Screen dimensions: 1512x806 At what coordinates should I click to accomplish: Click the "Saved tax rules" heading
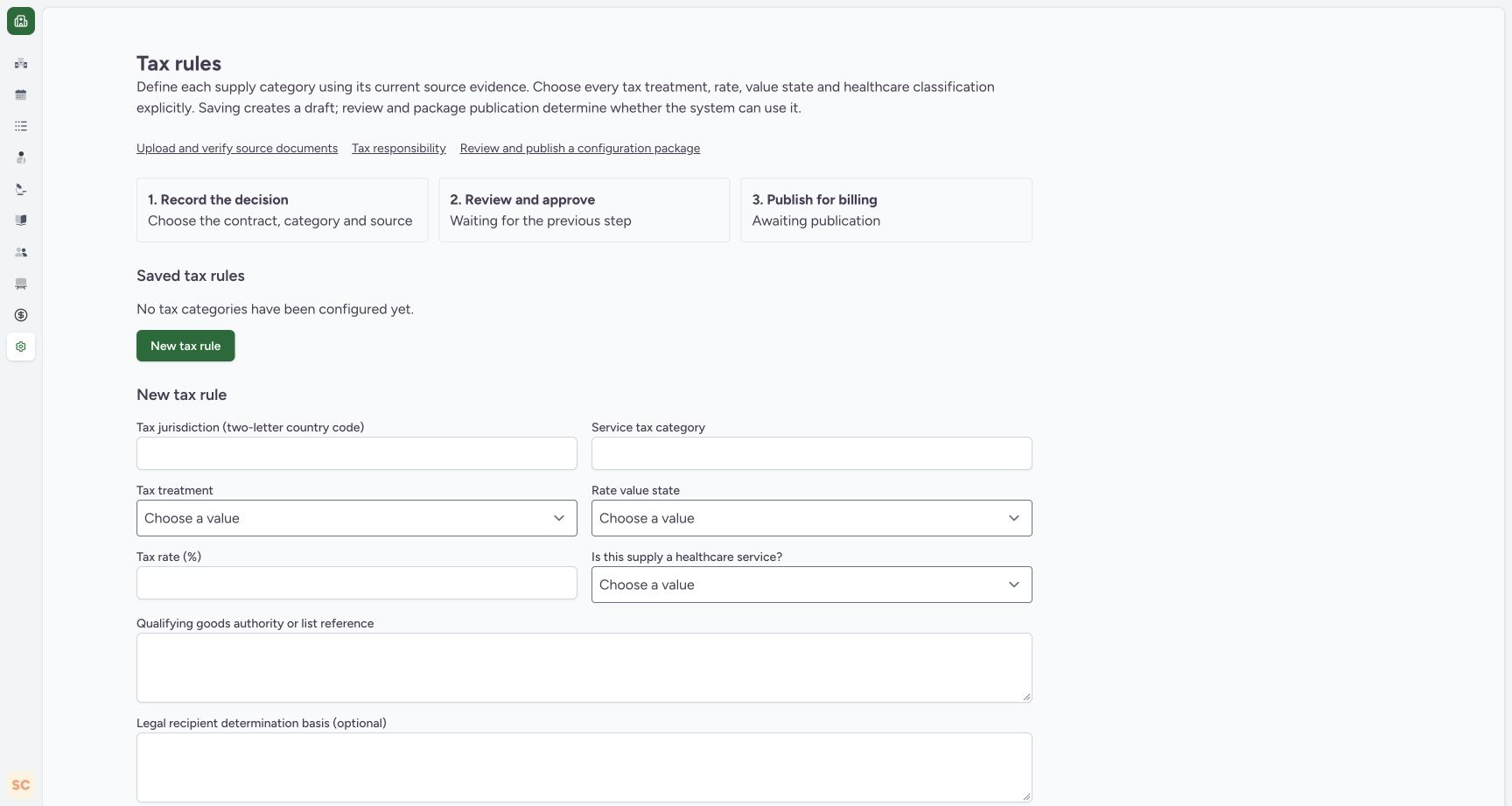[x=191, y=276]
